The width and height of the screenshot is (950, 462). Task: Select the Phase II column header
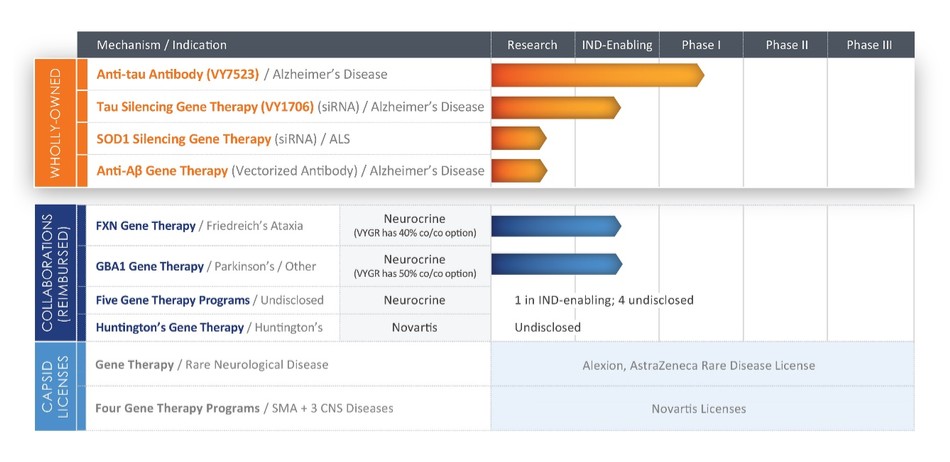tap(786, 45)
